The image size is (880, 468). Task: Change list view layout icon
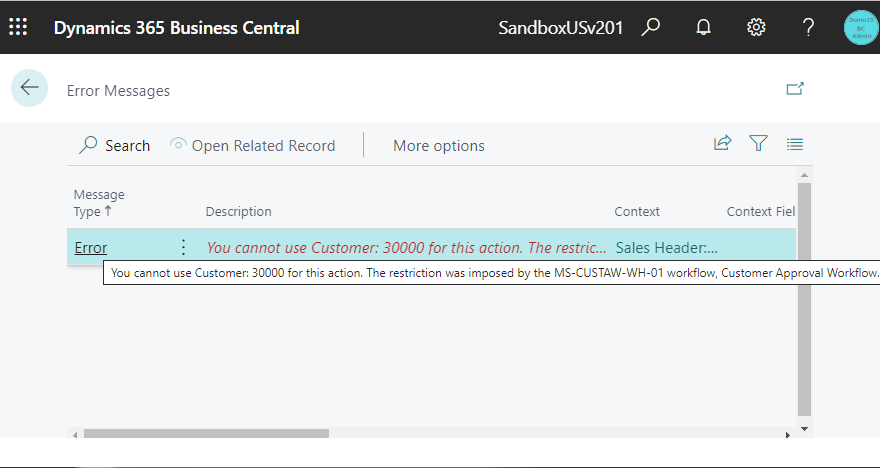[795, 144]
